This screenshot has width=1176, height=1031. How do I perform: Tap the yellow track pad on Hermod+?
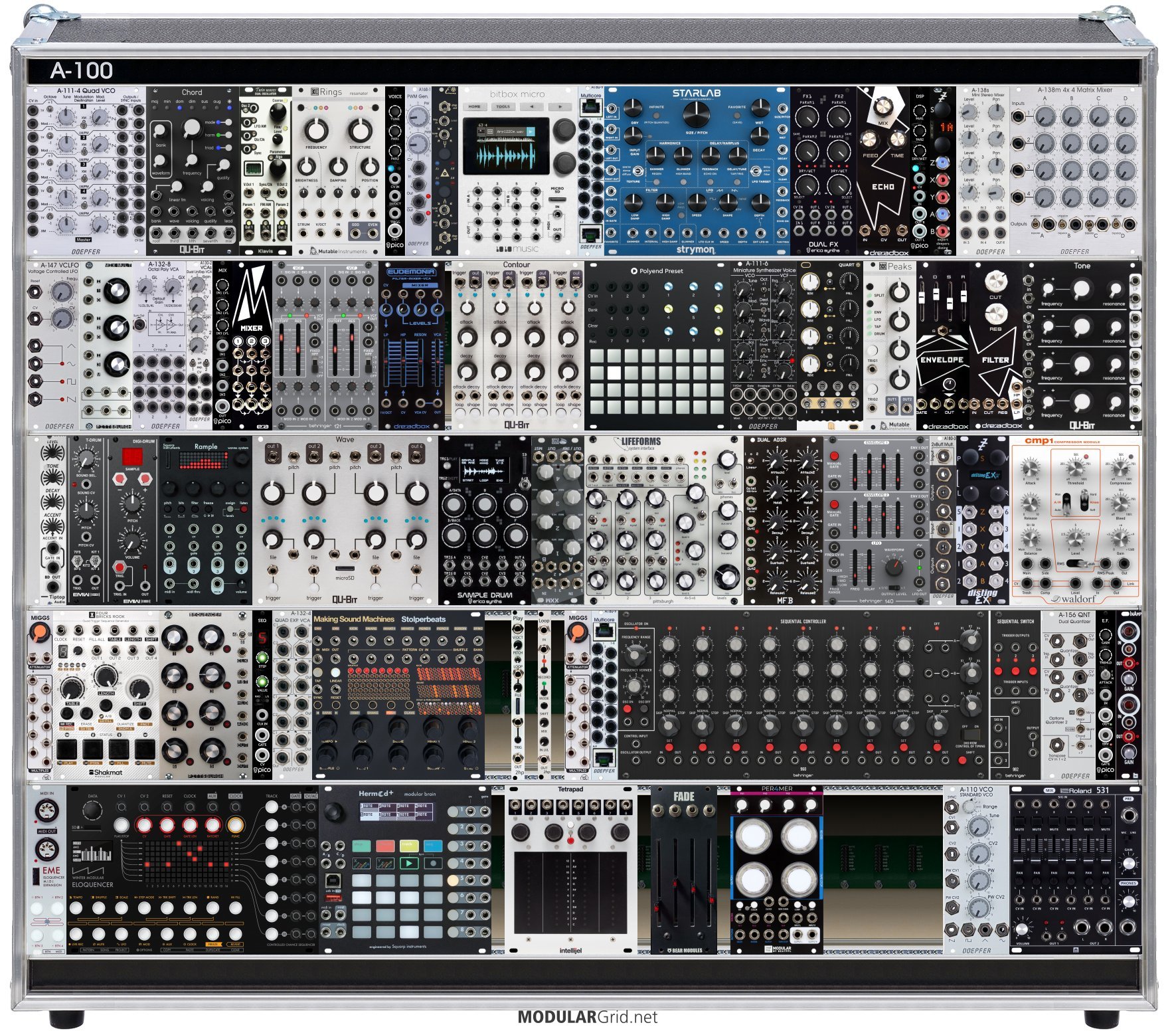point(410,846)
